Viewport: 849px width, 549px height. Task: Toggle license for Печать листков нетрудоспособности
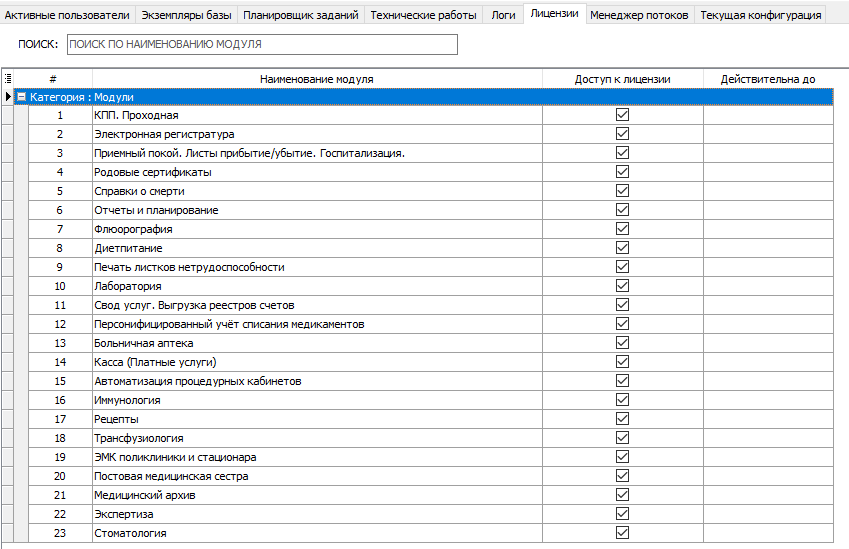623,267
